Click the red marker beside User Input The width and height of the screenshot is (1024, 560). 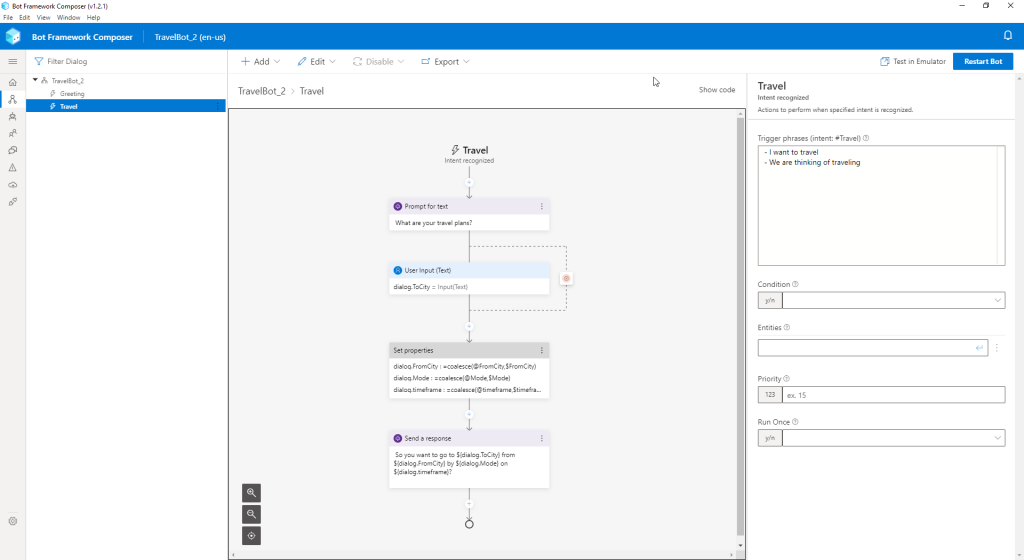[566, 279]
